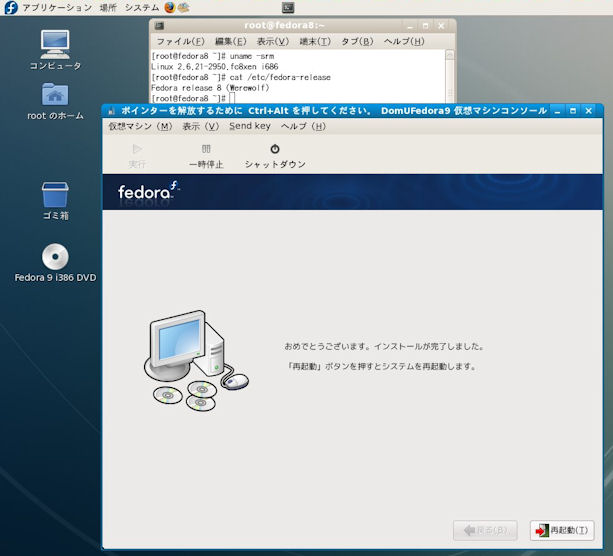This screenshot has width=613, height=556.
Task: Click the terminal window title bar icon
Action: pos(160,26)
